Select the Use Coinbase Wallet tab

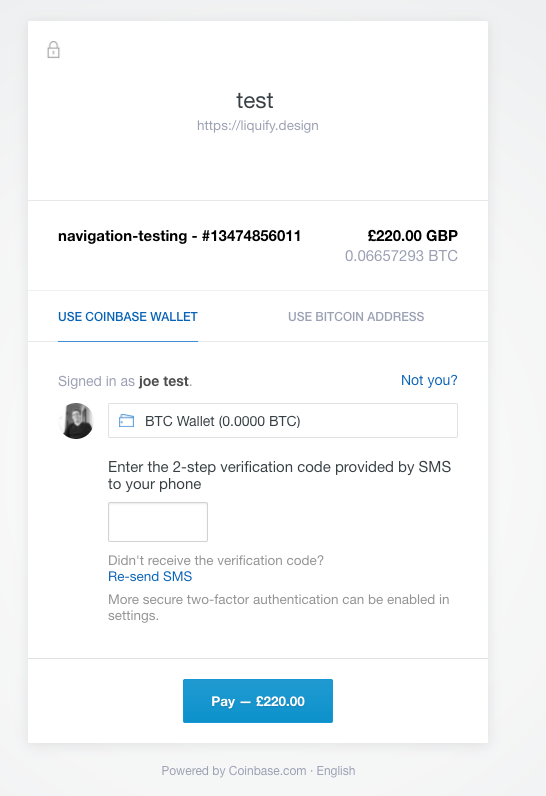click(128, 317)
